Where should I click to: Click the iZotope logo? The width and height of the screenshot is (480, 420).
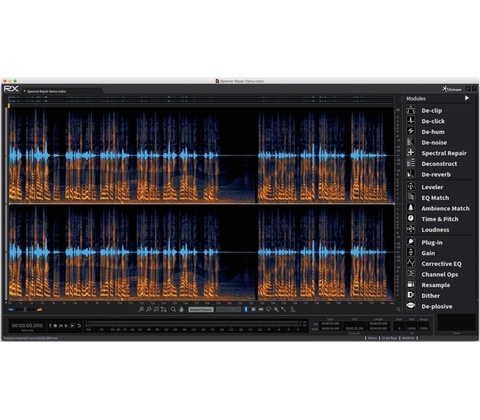pyautogui.click(x=452, y=89)
